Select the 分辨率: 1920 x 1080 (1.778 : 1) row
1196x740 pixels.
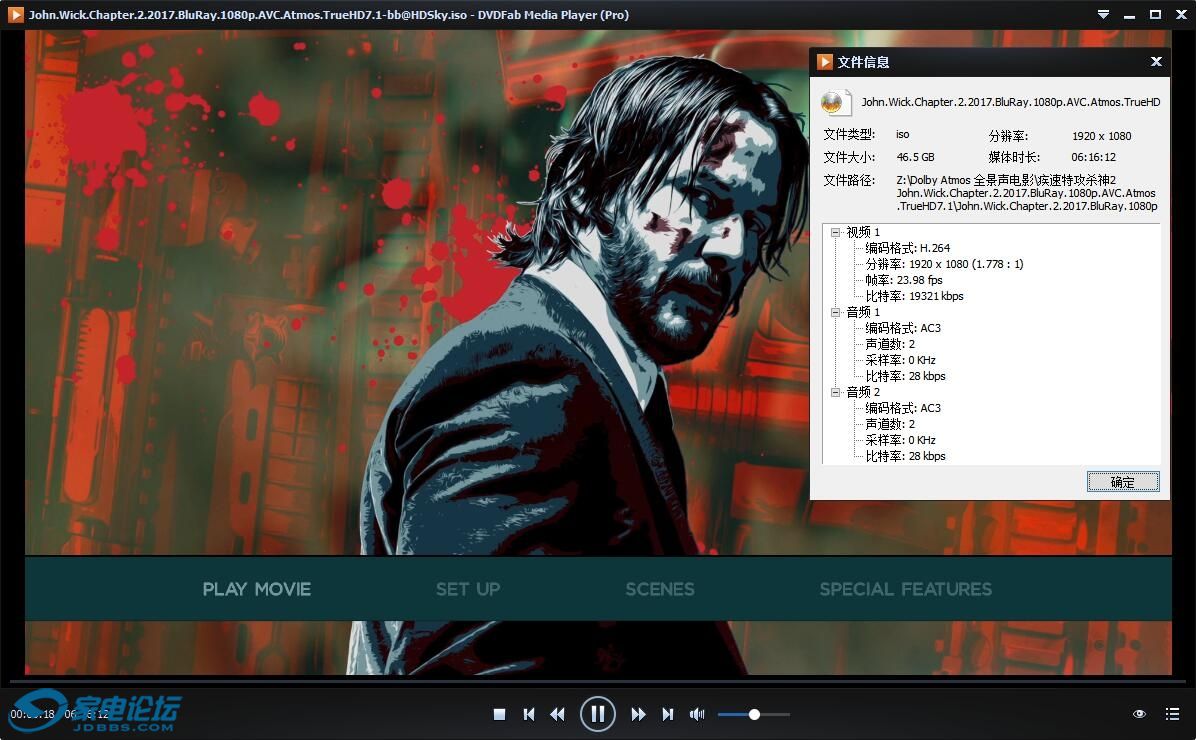tap(944, 264)
